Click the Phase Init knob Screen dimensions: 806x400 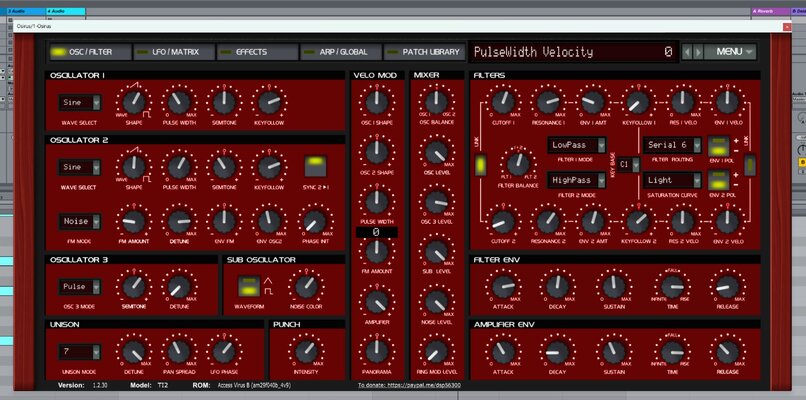click(315, 222)
